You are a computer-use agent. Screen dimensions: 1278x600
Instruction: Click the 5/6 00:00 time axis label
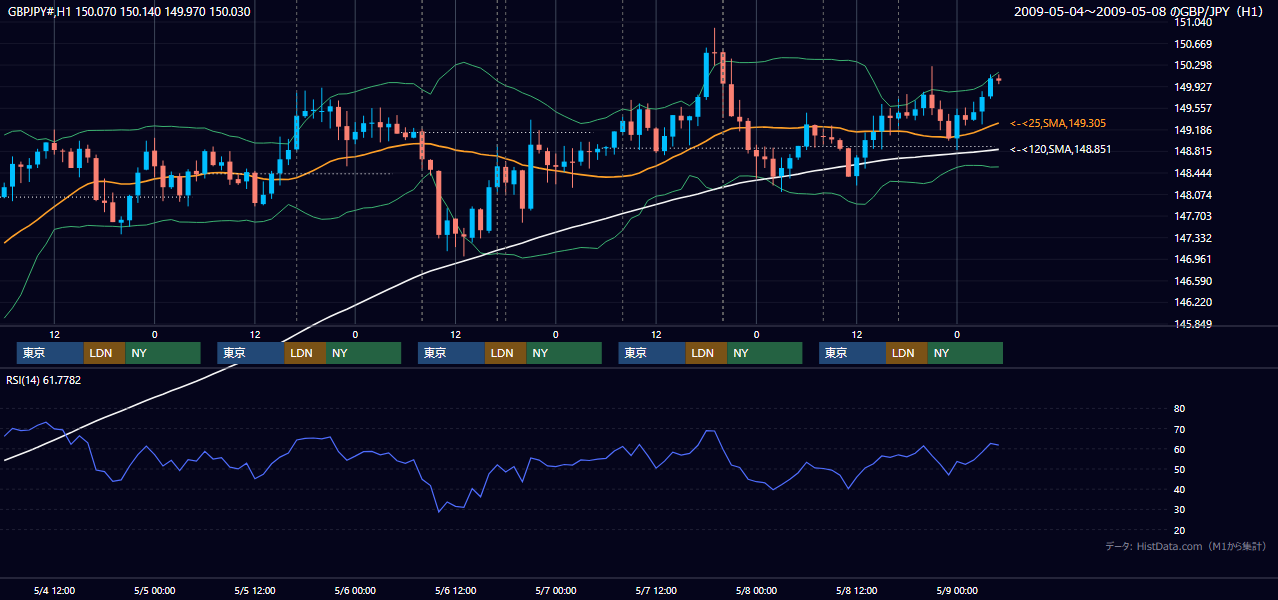pos(355,591)
